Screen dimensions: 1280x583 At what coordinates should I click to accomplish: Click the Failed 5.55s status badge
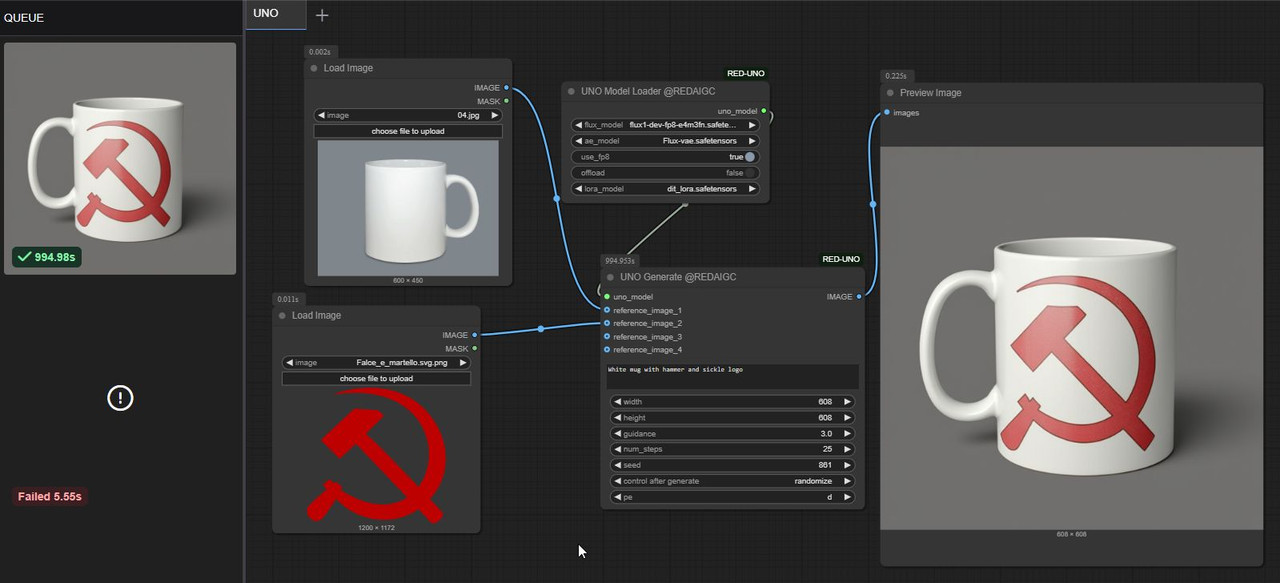tap(50, 496)
